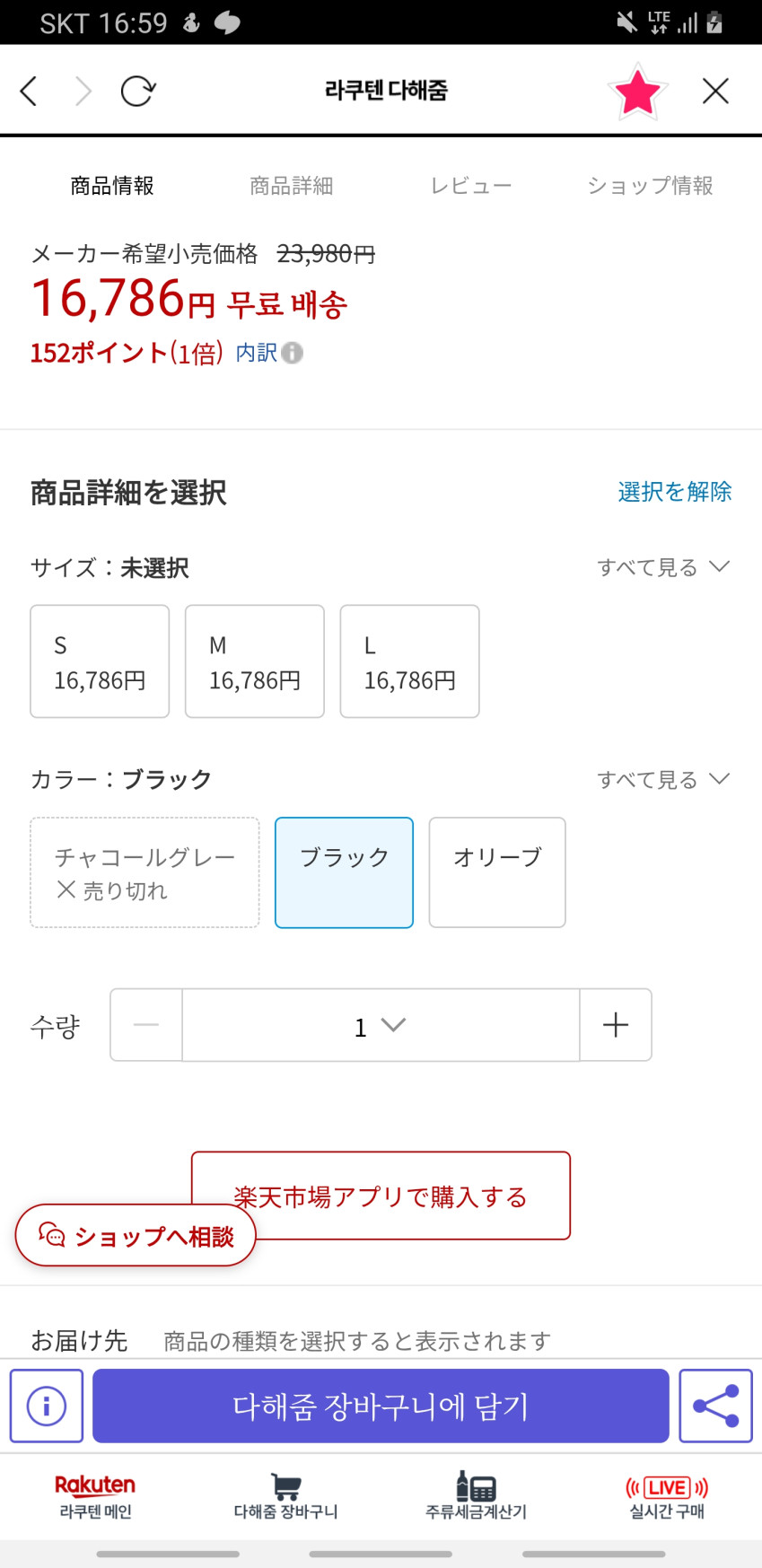Share this product via share icon
Image resolution: width=762 pixels, height=1568 pixels.
click(x=715, y=1406)
